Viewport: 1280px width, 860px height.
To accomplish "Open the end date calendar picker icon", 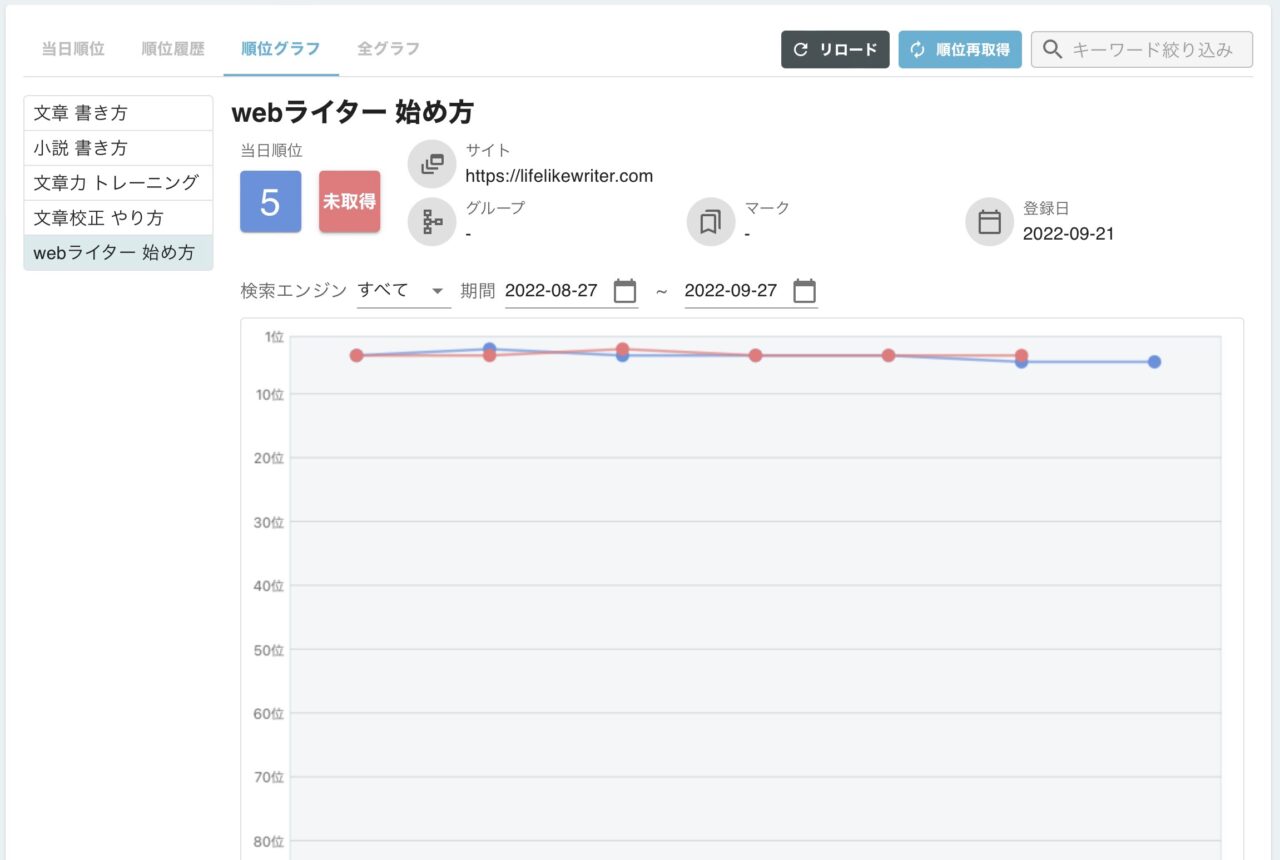I will [804, 290].
